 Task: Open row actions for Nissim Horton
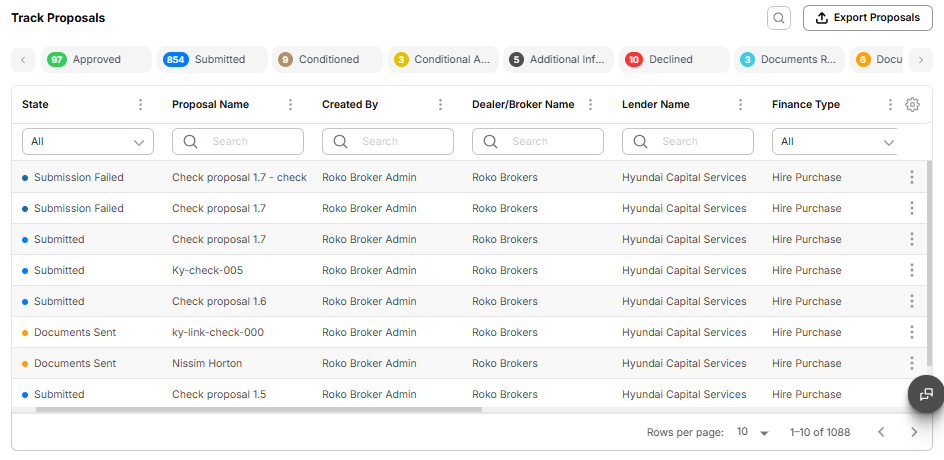tap(912, 363)
